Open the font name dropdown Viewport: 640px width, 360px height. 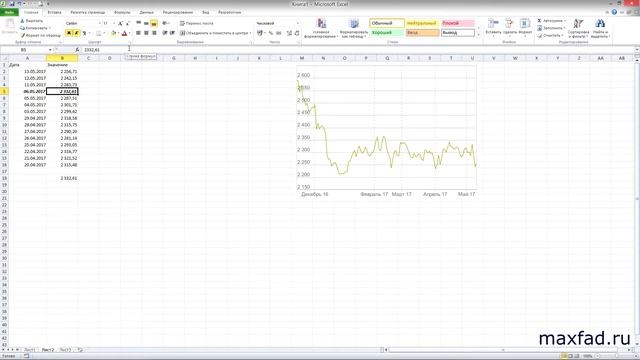click(99, 23)
